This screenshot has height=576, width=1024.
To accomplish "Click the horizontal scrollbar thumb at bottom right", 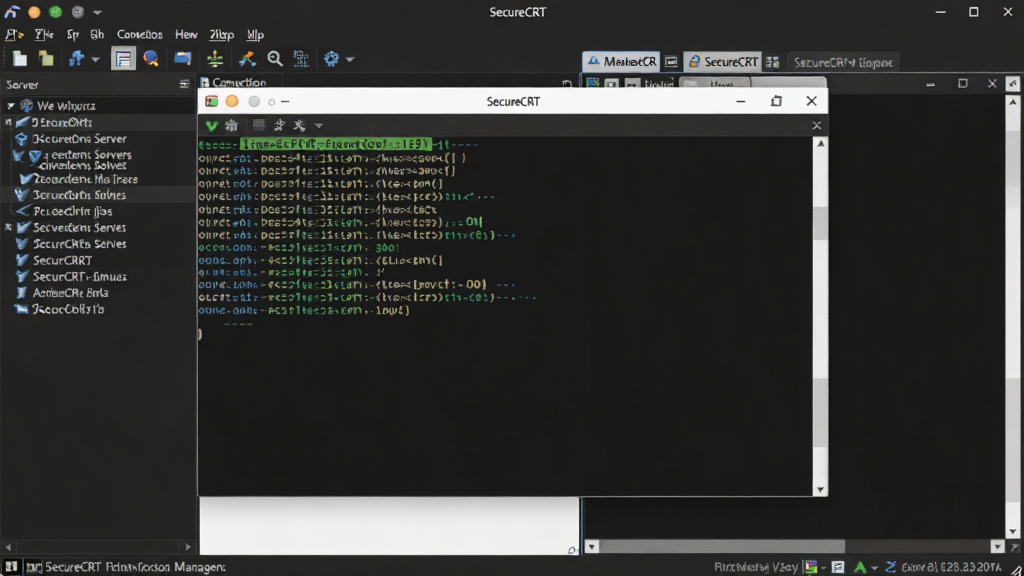I will (x=722, y=546).
